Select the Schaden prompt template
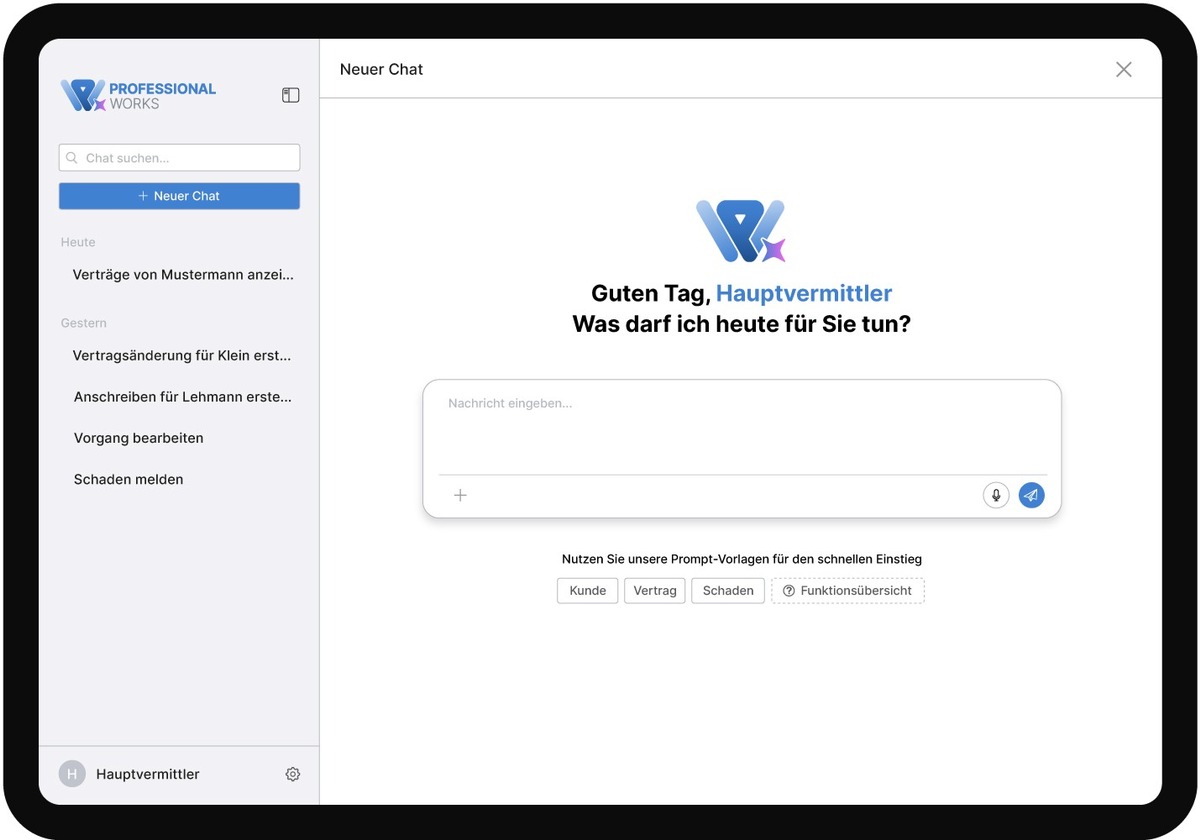 [x=728, y=591]
